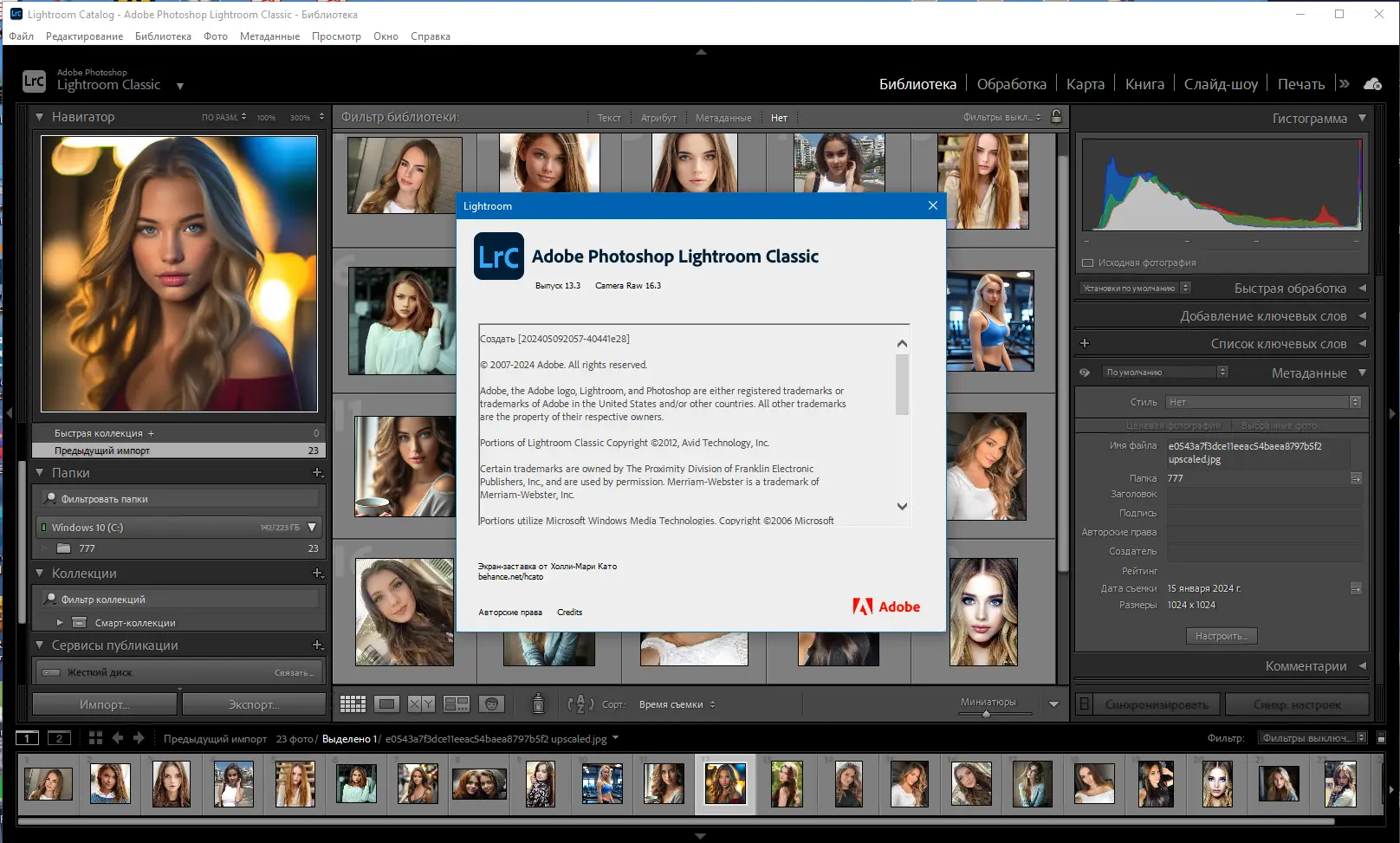Open the Сорт: Время съемки dropdown
The width and height of the screenshot is (1400, 843).
pos(677,704)
